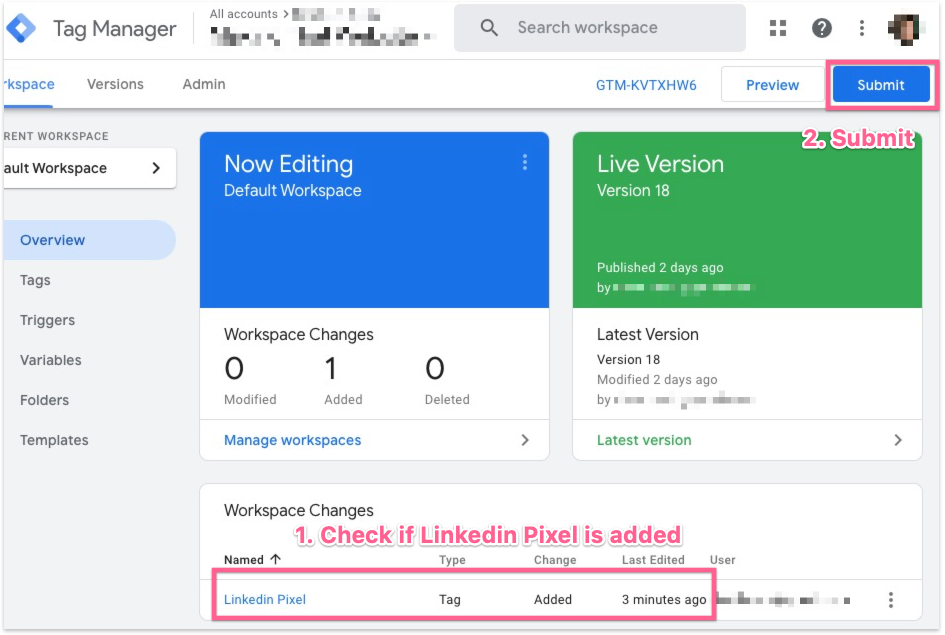Click the user profile avatar

[905, 28]
